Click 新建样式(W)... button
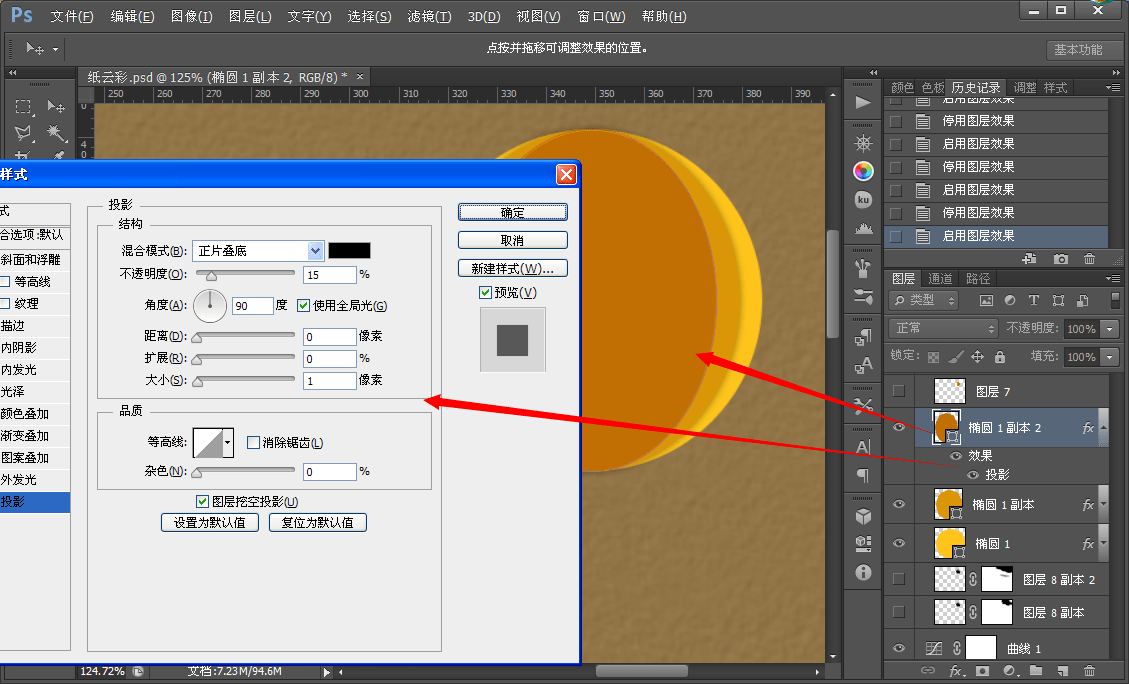The image size is (1129, 684). tap(513, 269)
